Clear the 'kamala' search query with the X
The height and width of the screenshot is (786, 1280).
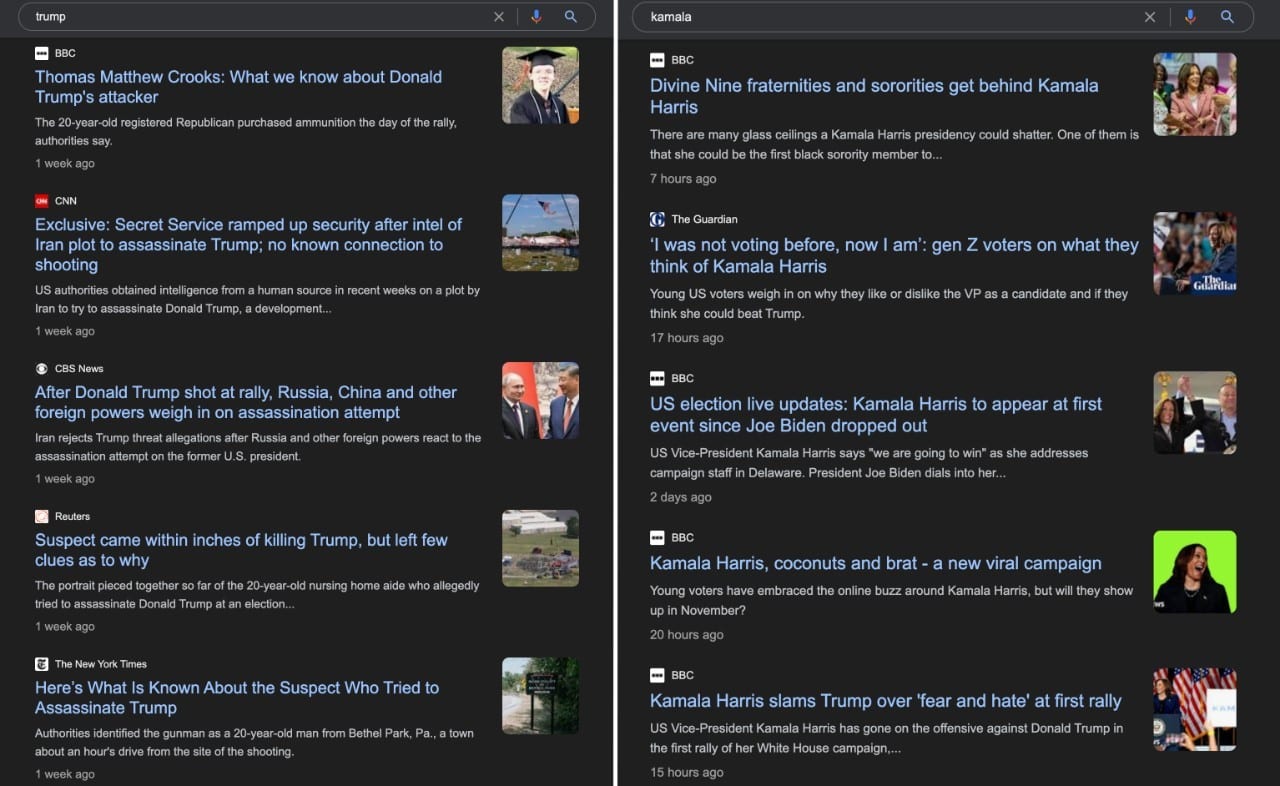(1150, 17)
